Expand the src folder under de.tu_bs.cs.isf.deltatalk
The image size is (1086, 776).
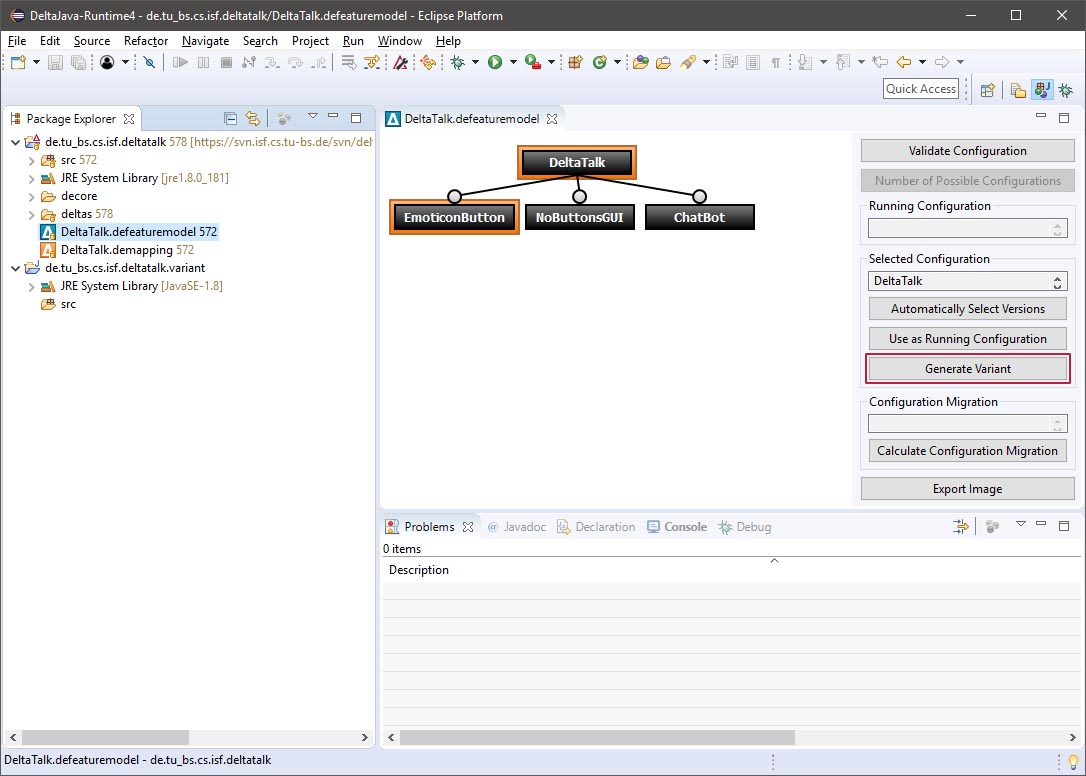(31, 159)
